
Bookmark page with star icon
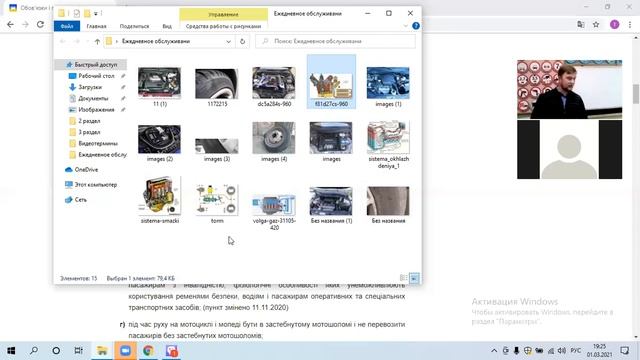pyautogui.click(x=596, y=24)
